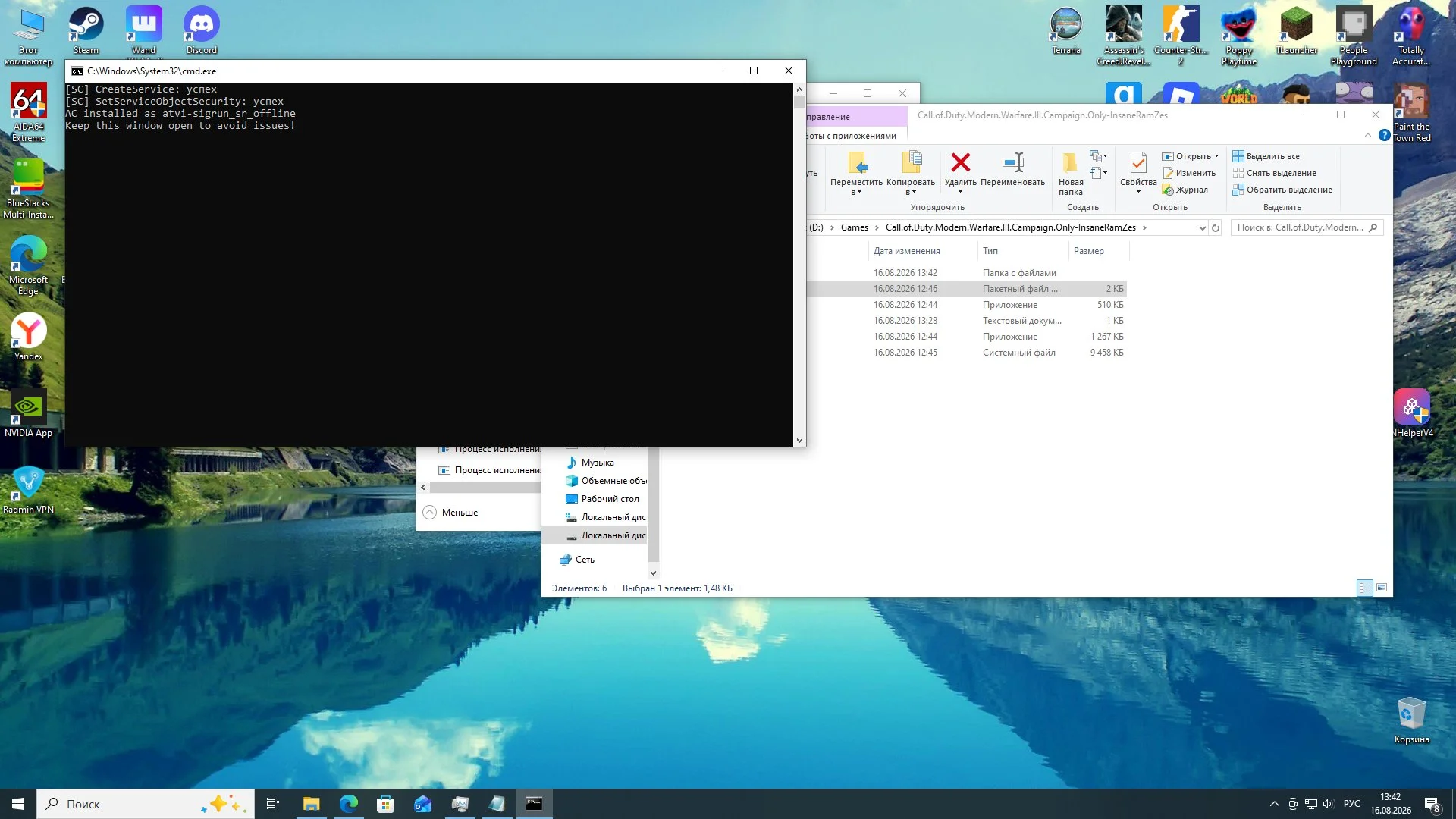Open the address bar history dropdown
This screenshot has width=1456, height=819.
tap(1202, 227)
